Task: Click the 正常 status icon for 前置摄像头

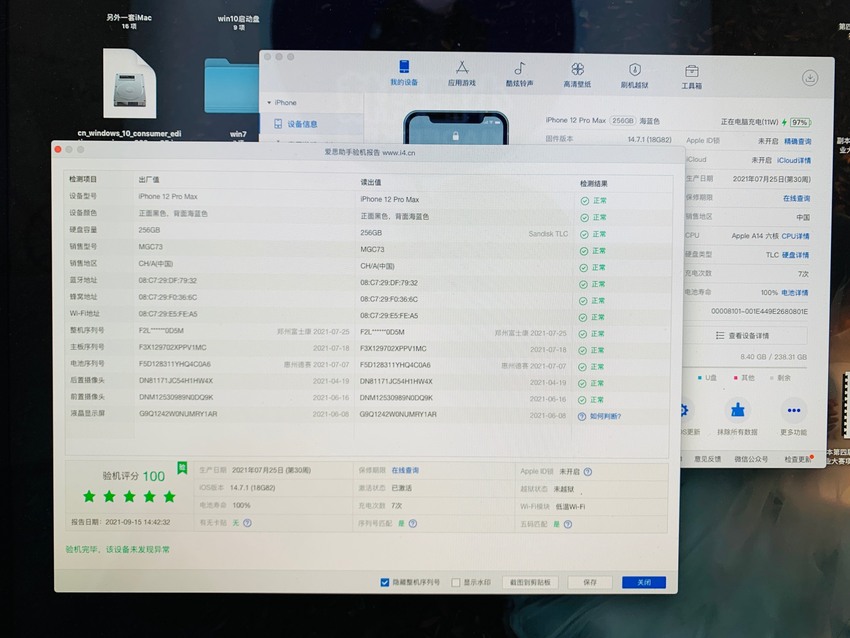Action: pyautogui.click(x=582, y=401)
